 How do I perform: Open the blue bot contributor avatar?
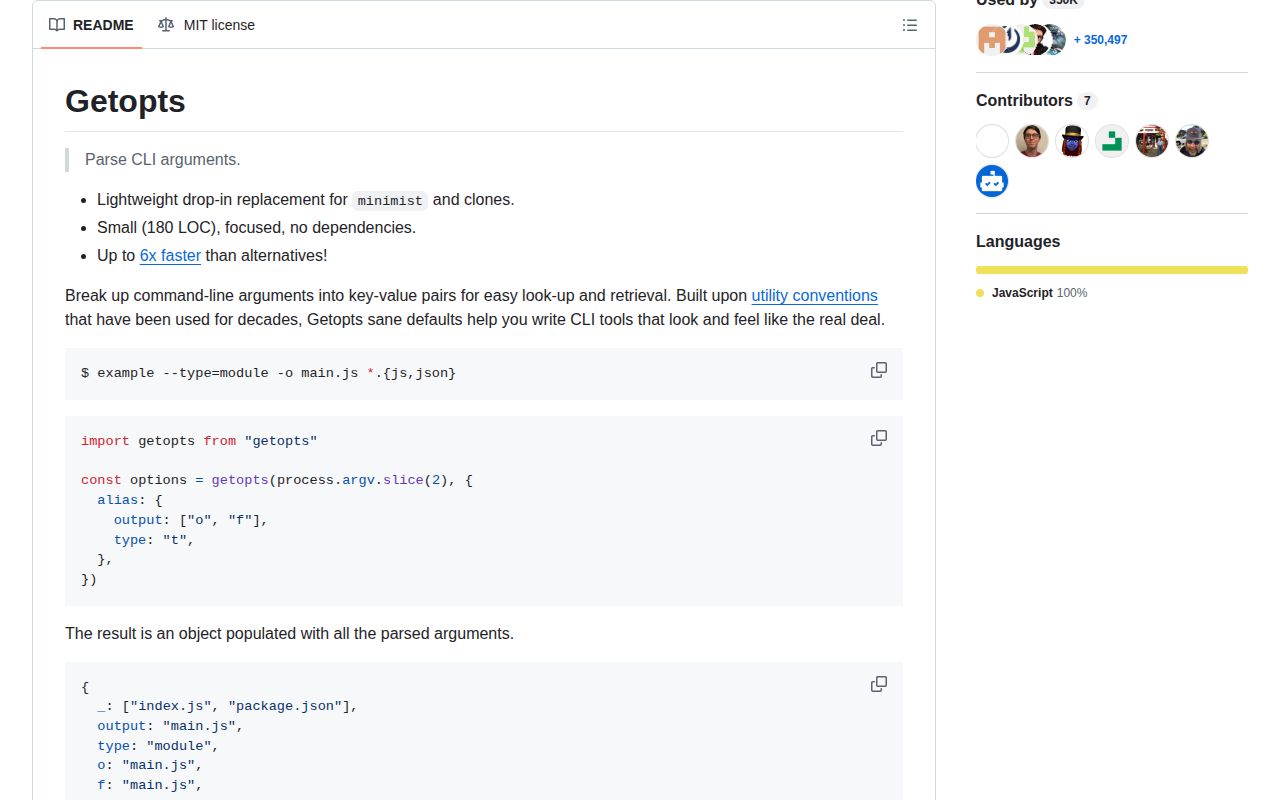(x=992, y=181)
